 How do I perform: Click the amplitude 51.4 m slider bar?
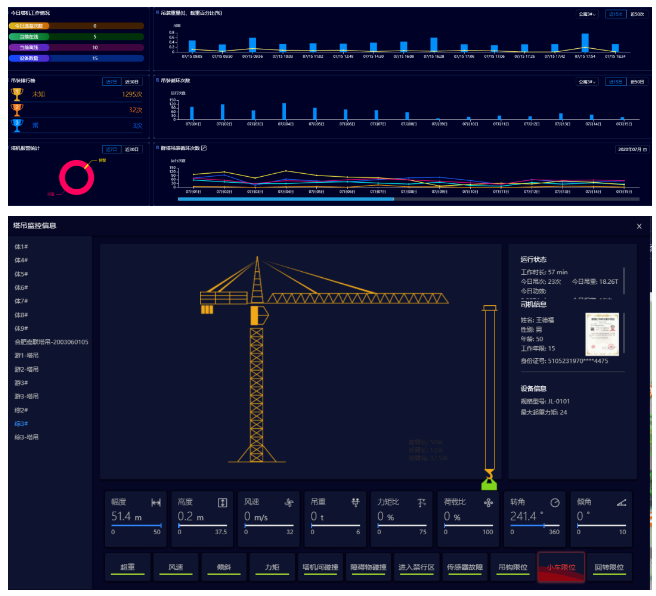(136, 524)
